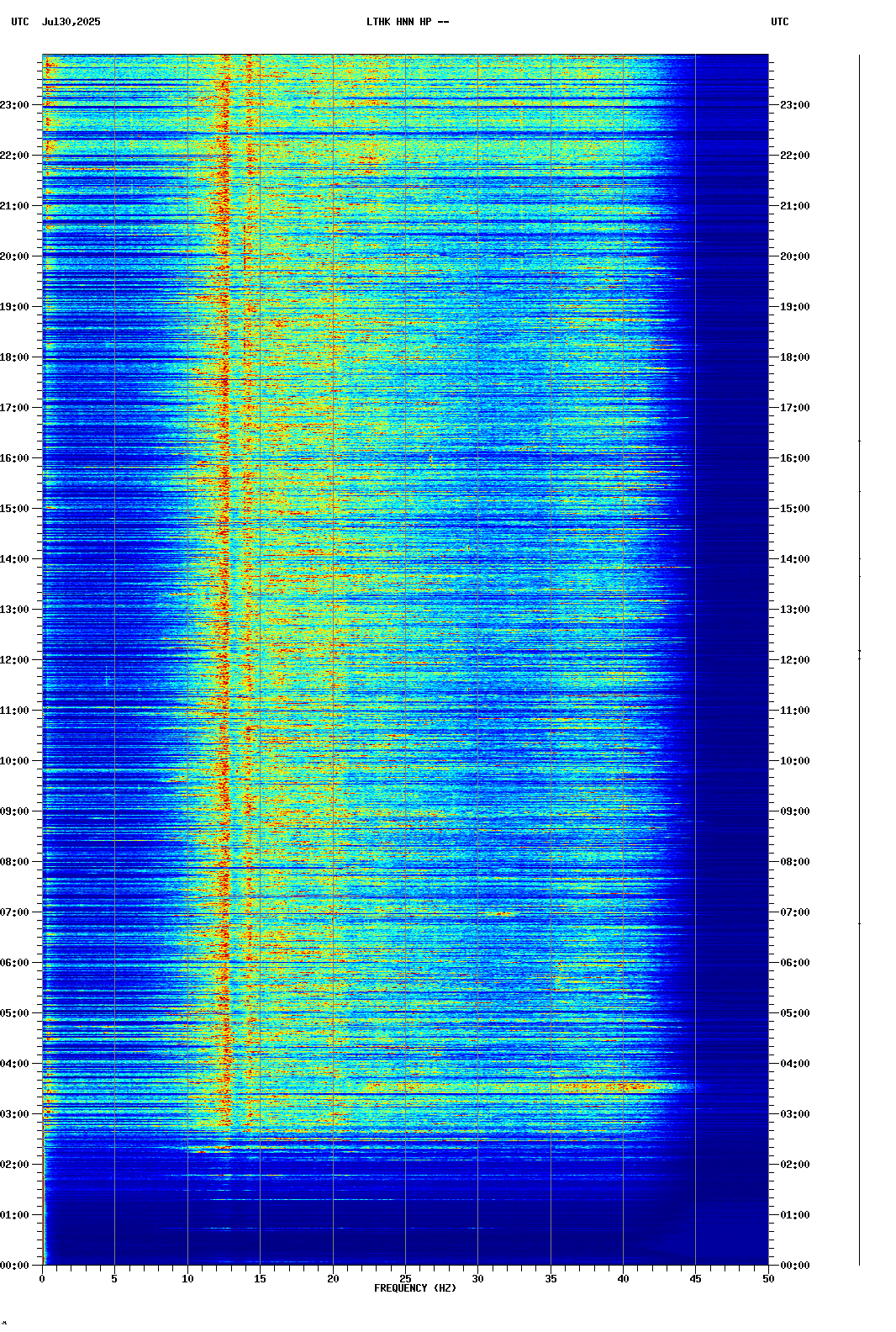Click the '10' frequency tick label
The image size is (896, 1332).
pyautogui.click(x=187, y=1279)
